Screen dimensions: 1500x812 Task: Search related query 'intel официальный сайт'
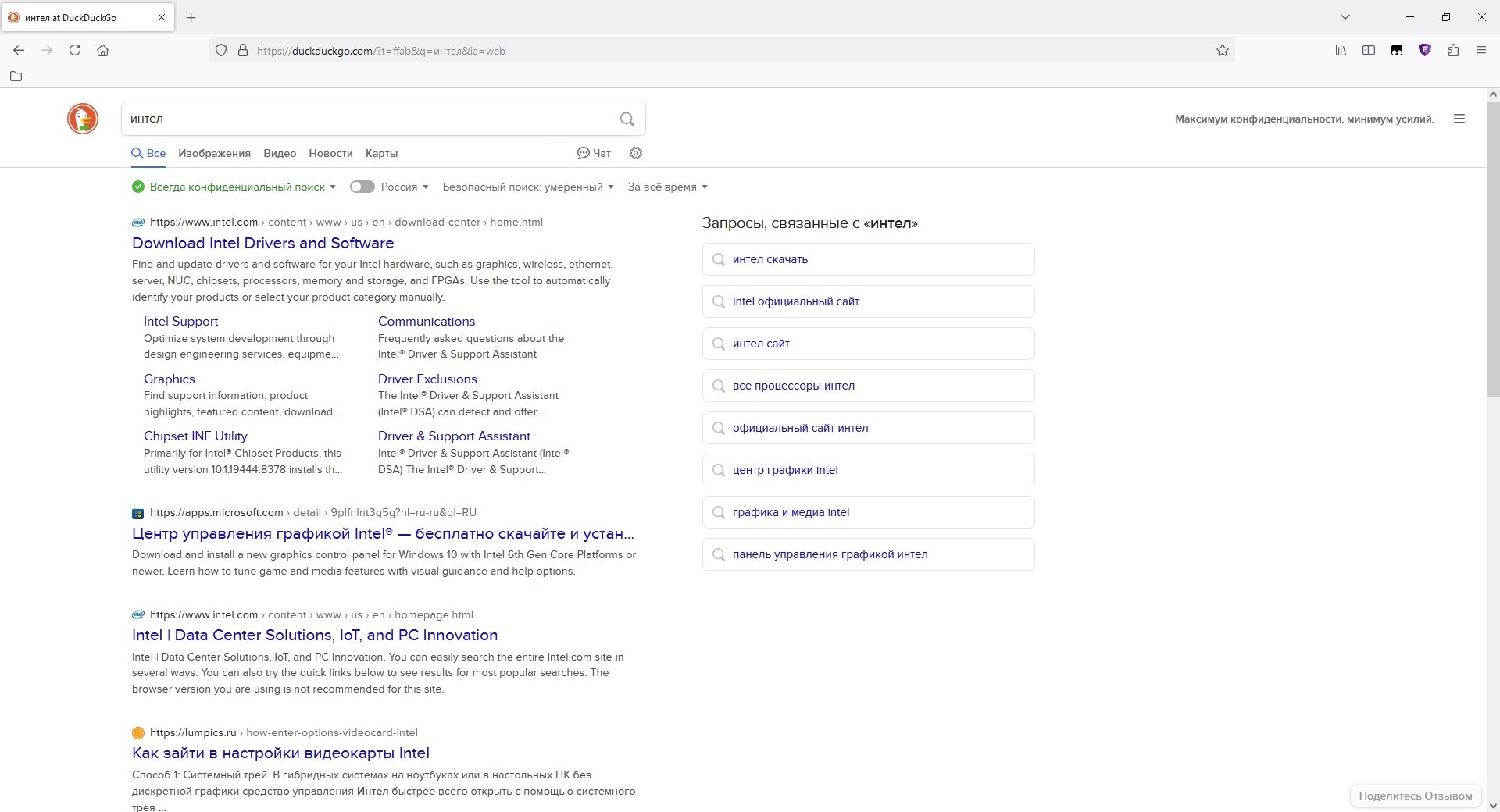869,301
